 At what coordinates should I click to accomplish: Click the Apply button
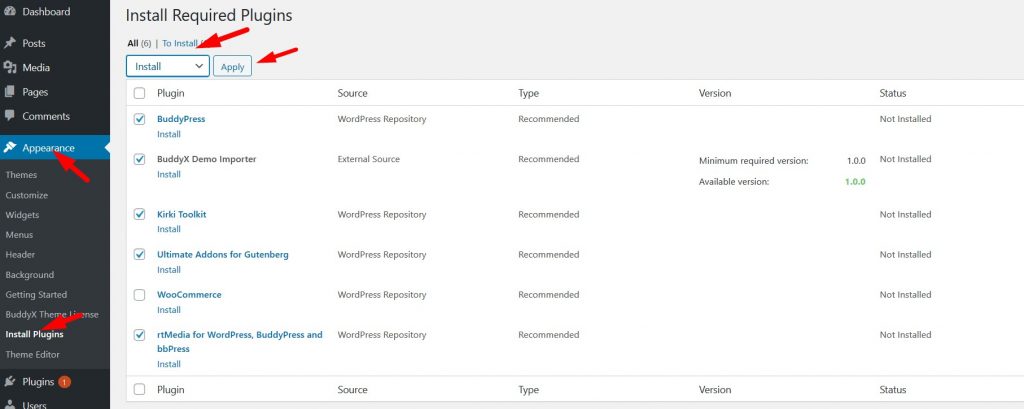point(232,66)
